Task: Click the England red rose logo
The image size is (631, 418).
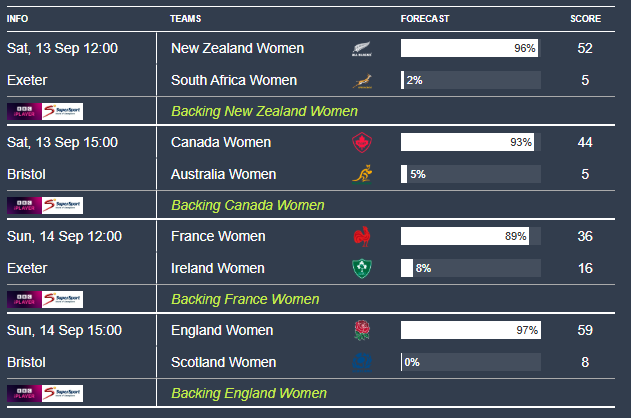Action: (x=362, y=330)
